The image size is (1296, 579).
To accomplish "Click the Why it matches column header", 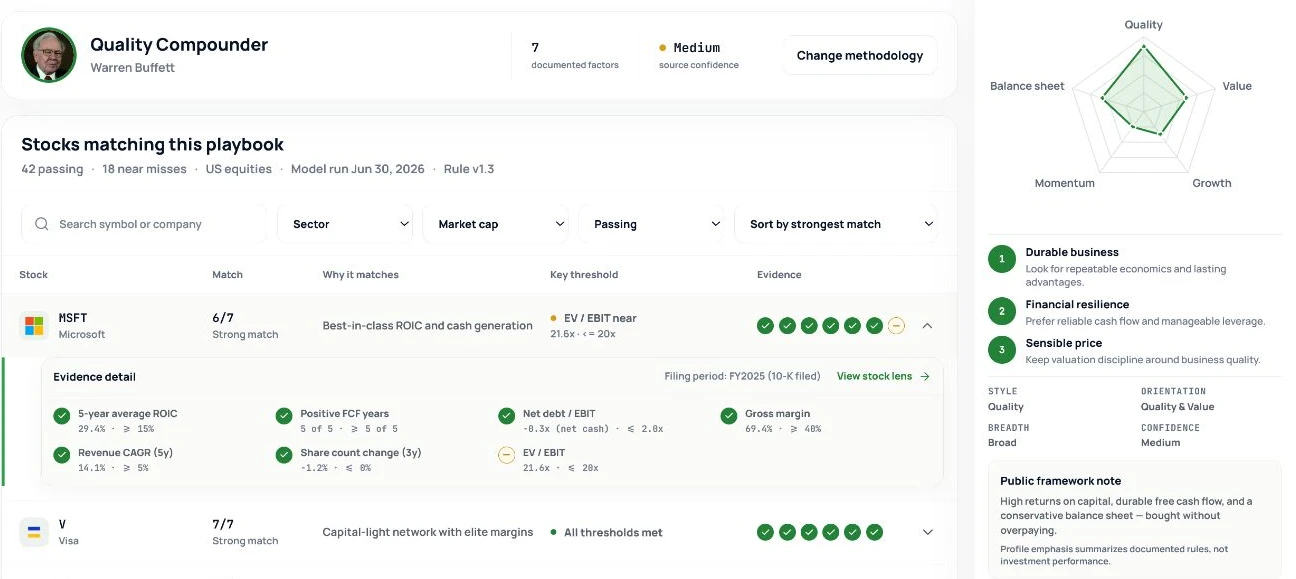I will point(360,274).
